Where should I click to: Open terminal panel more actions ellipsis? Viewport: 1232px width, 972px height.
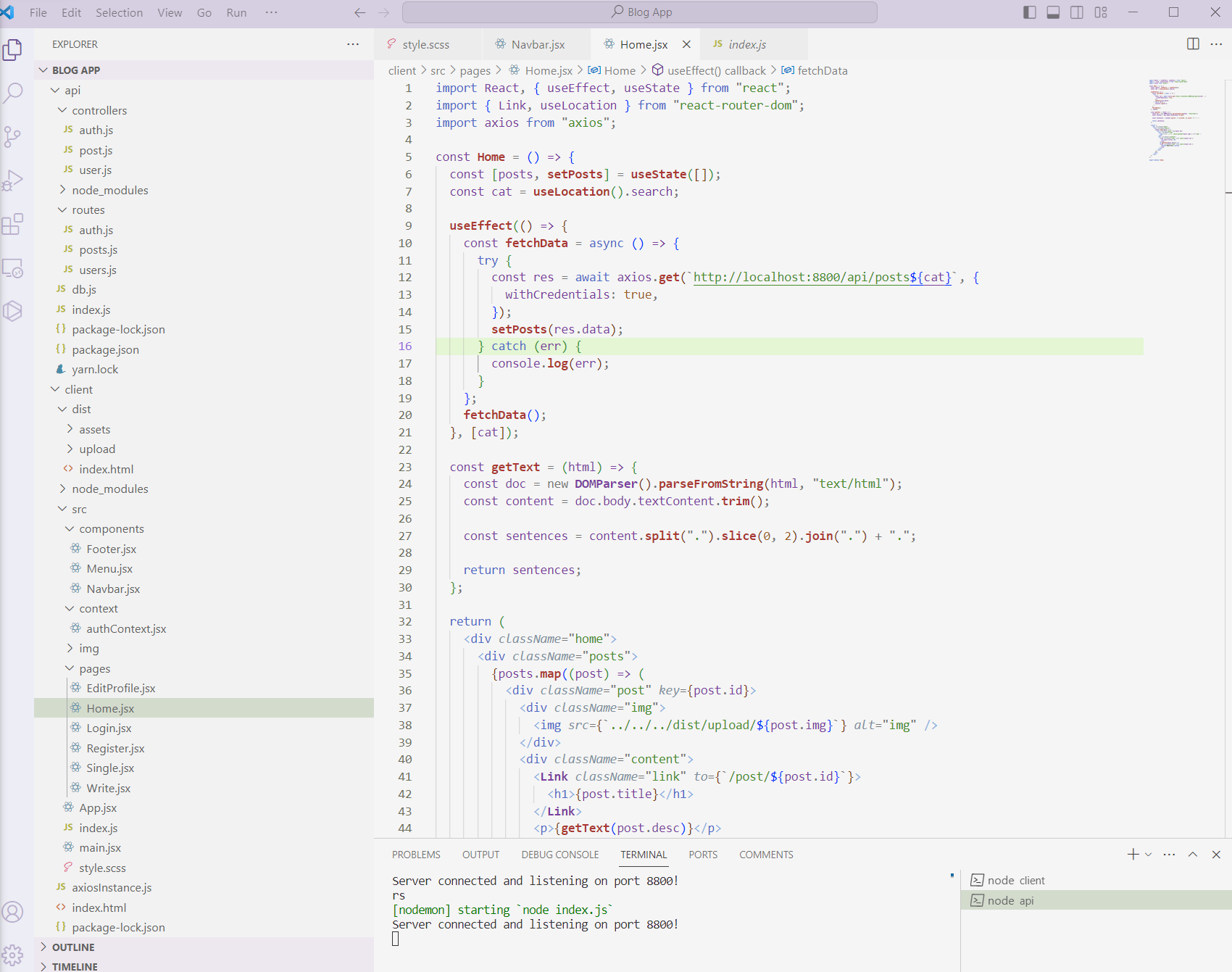(1169, 855)
